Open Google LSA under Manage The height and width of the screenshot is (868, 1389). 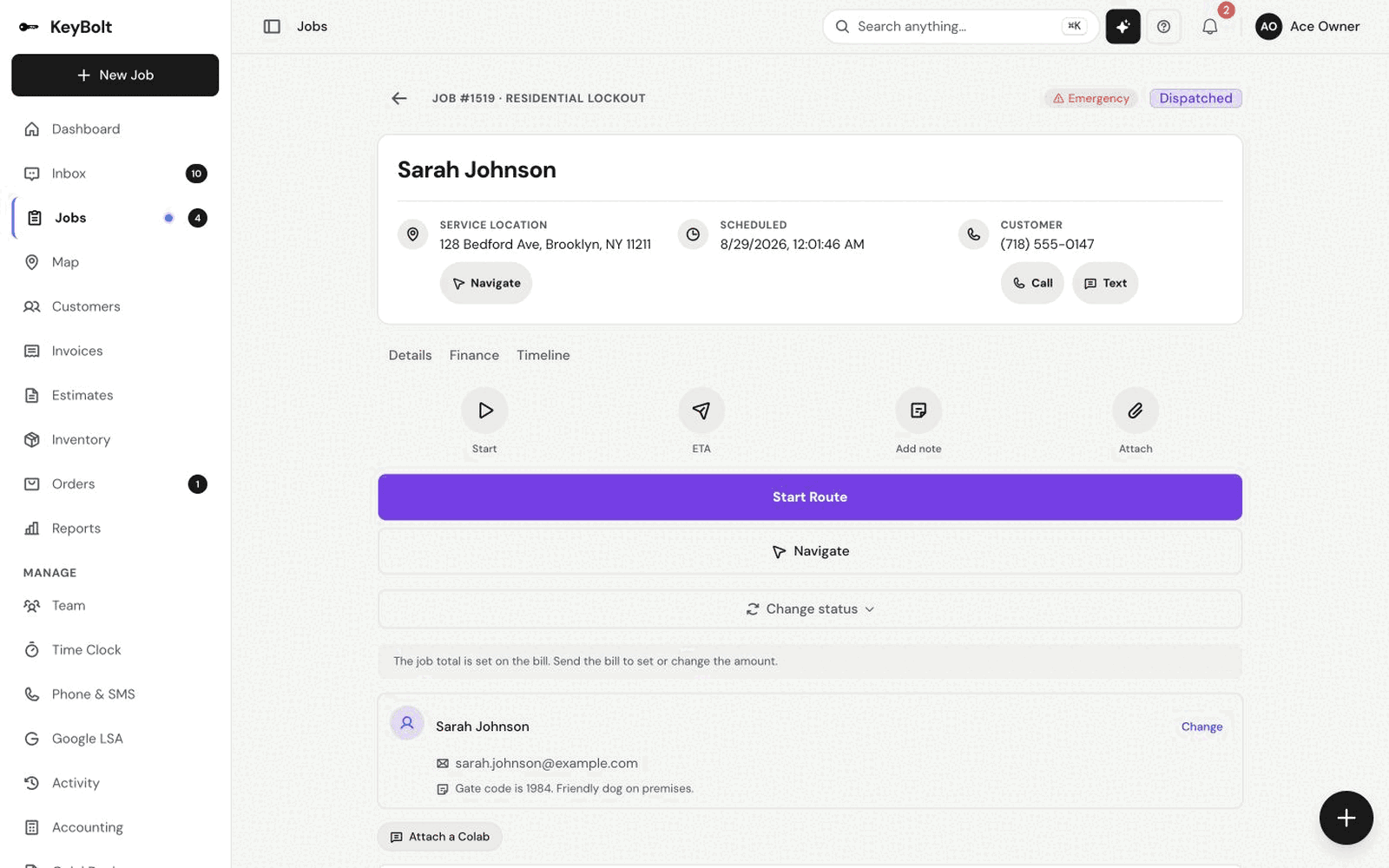[x=115, y=739]
